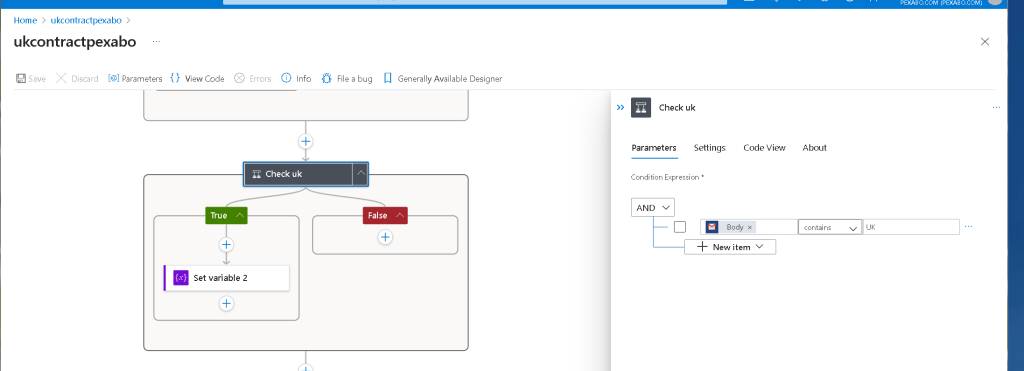Click the Condition Expression label
Screen dimensions: 1024x371
coord(665,177)
